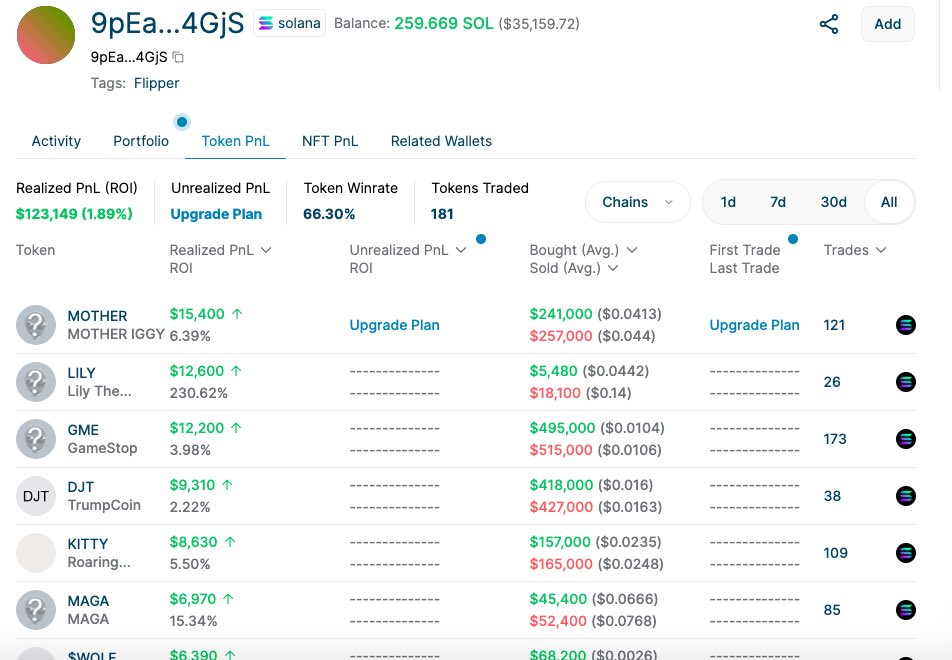Screen dimensions: 952x660
Task: Click the MOTHER token placeholder icon
Action: pos(36,325)
